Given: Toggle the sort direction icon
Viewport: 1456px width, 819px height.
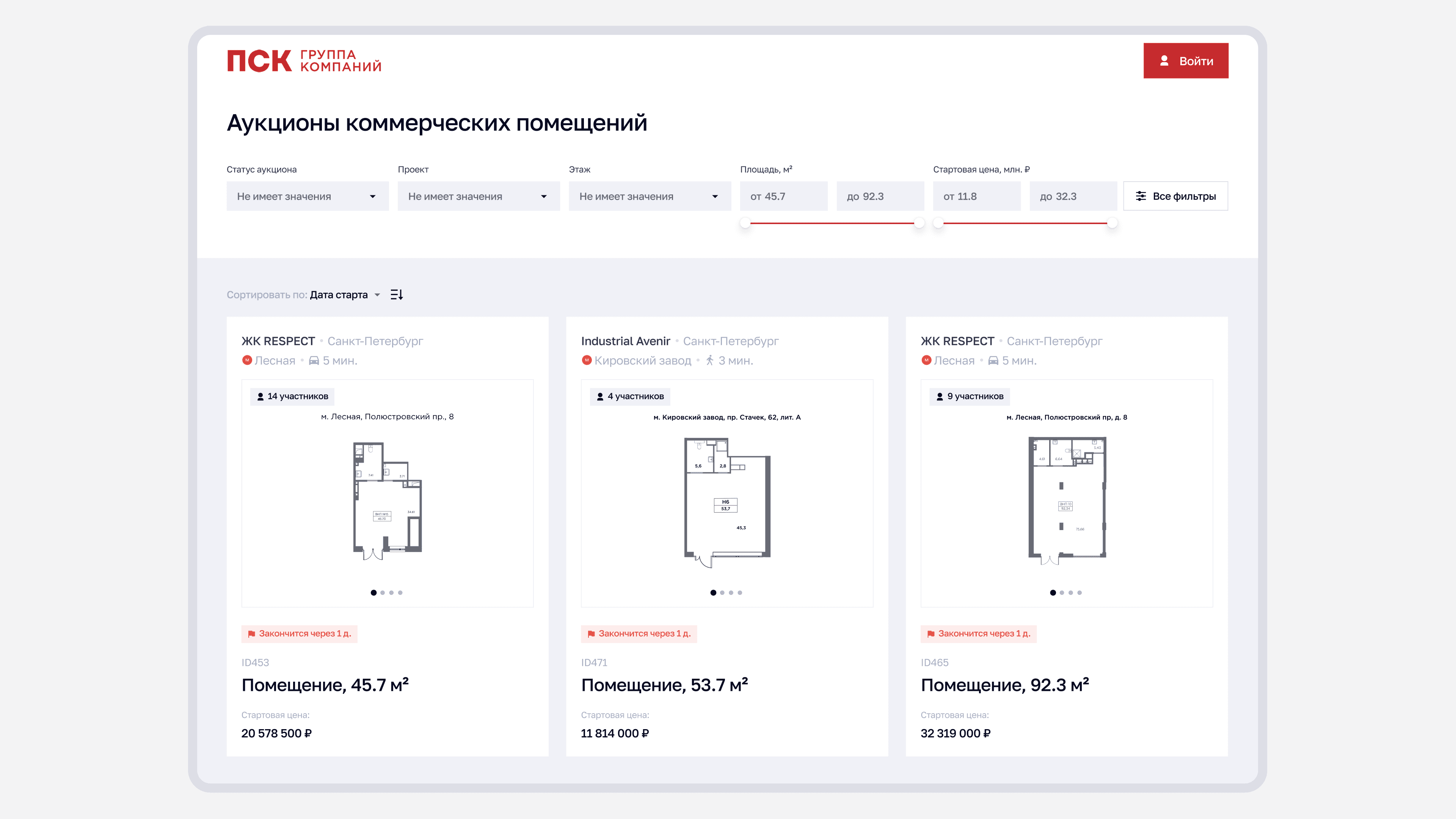Looking at the screenshot, I should click(397, 295).
